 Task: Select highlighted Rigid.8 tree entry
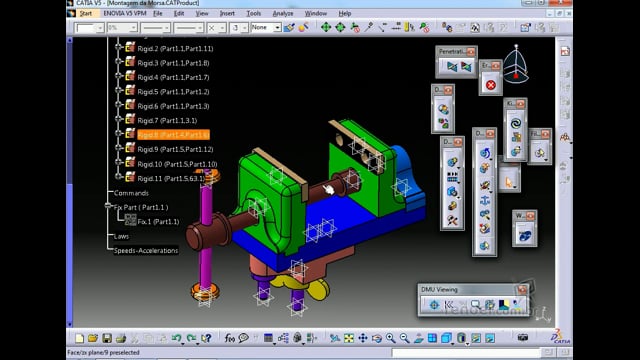[173, 135]
